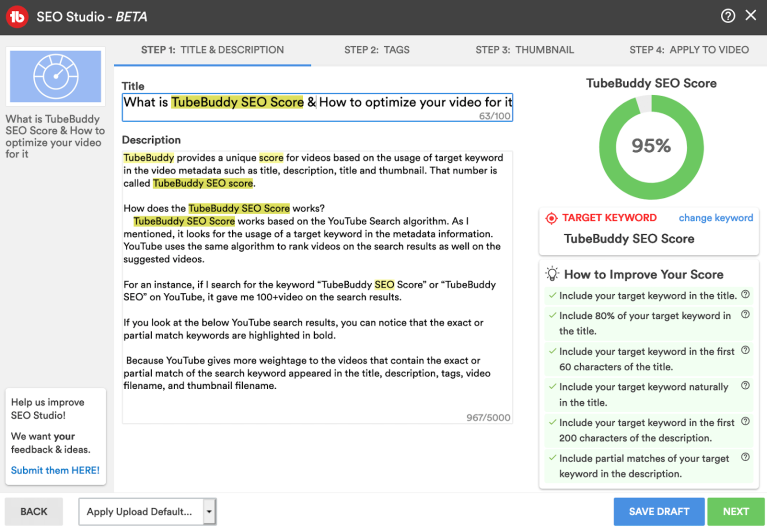This screenshot has width=767, height=530.
Task: Switch to Step 3: Thumbnail tab
Action: click(524, 50)
